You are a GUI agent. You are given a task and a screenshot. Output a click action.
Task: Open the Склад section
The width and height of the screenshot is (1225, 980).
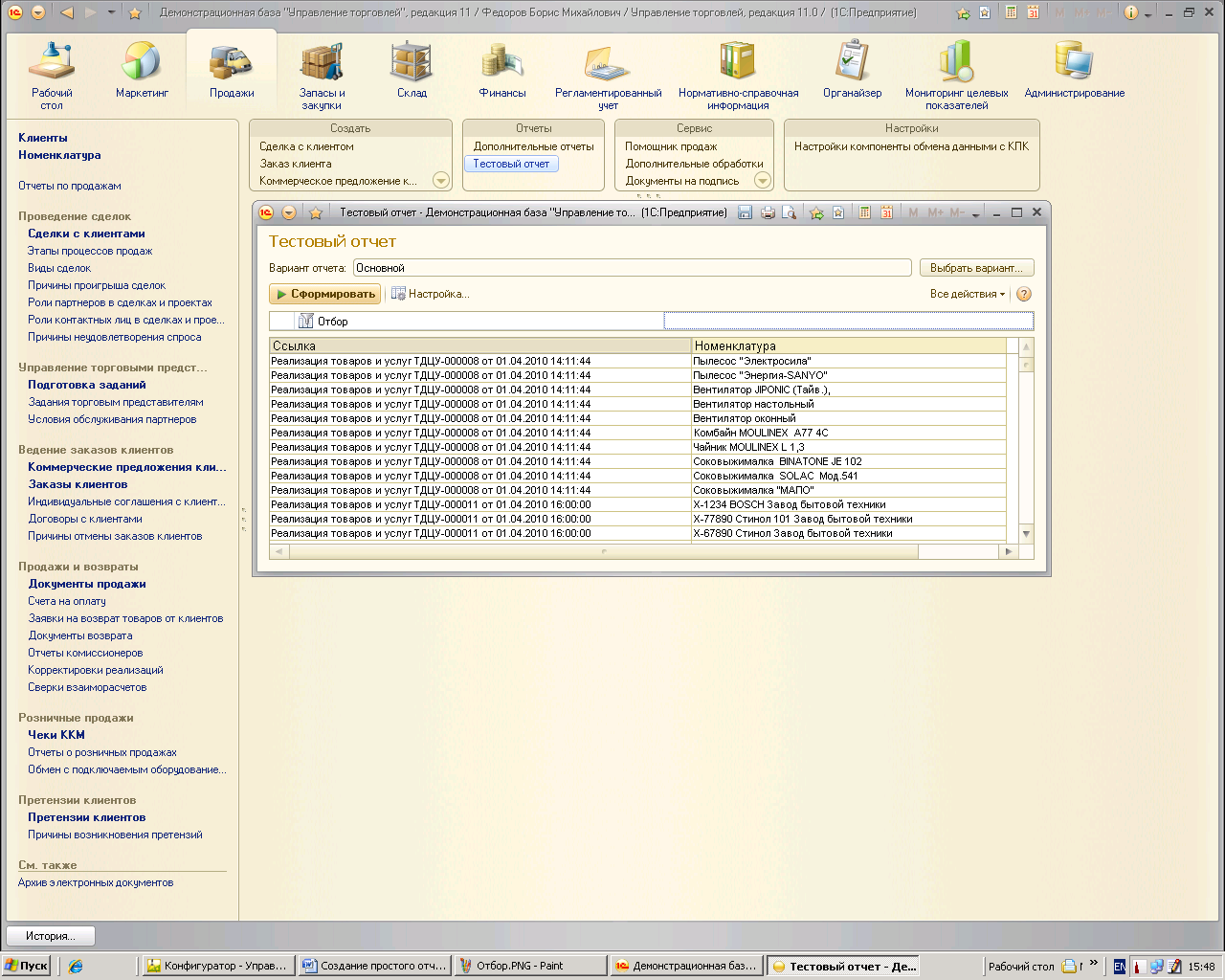412,71
